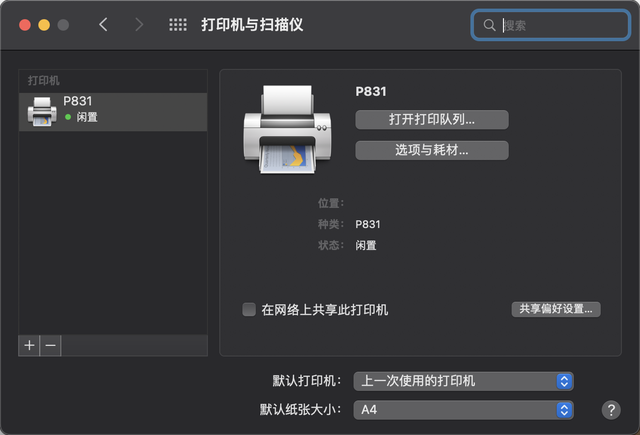Open the help question mark button

pos(612,410)
